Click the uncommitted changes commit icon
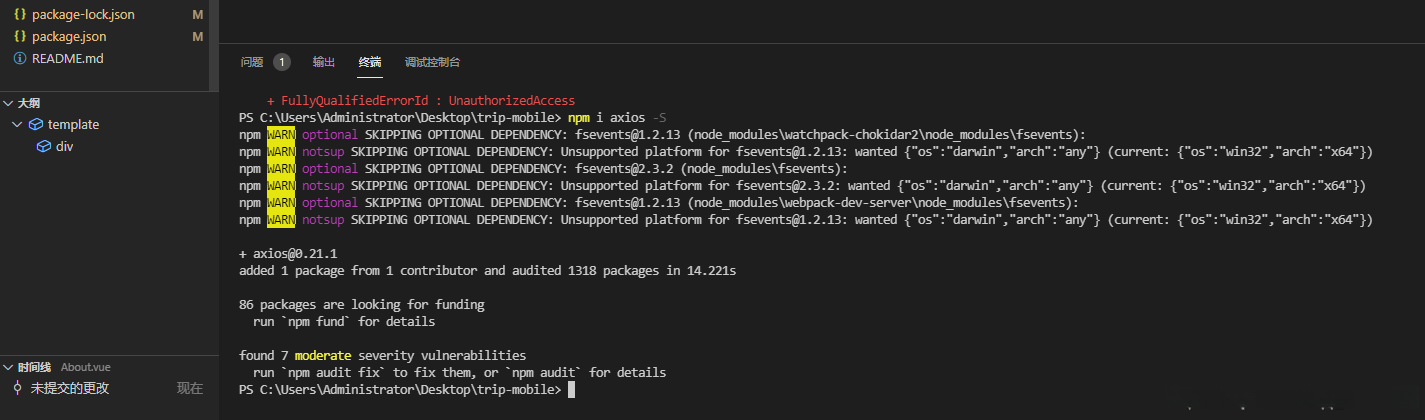 coord(18,388)
